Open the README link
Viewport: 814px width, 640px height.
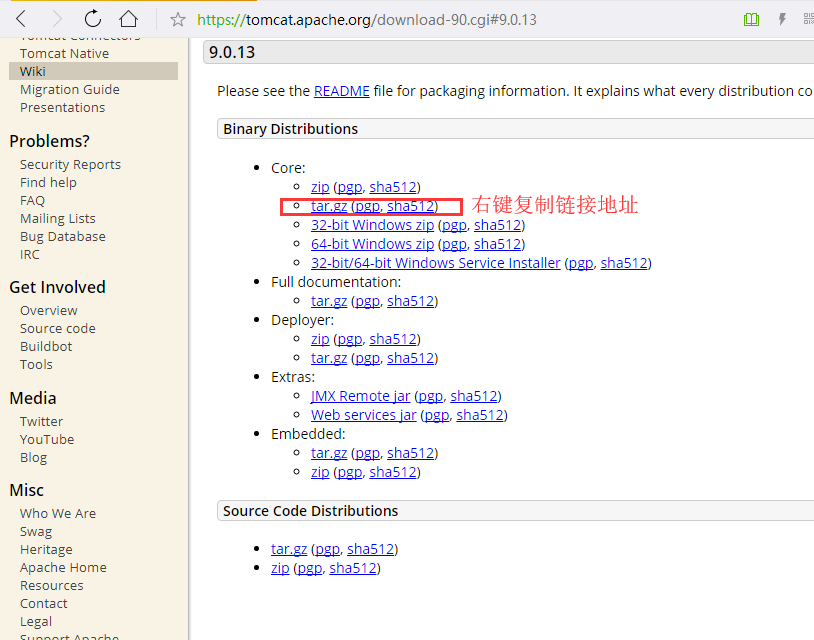pyautogui.click(x=342, y=91)
